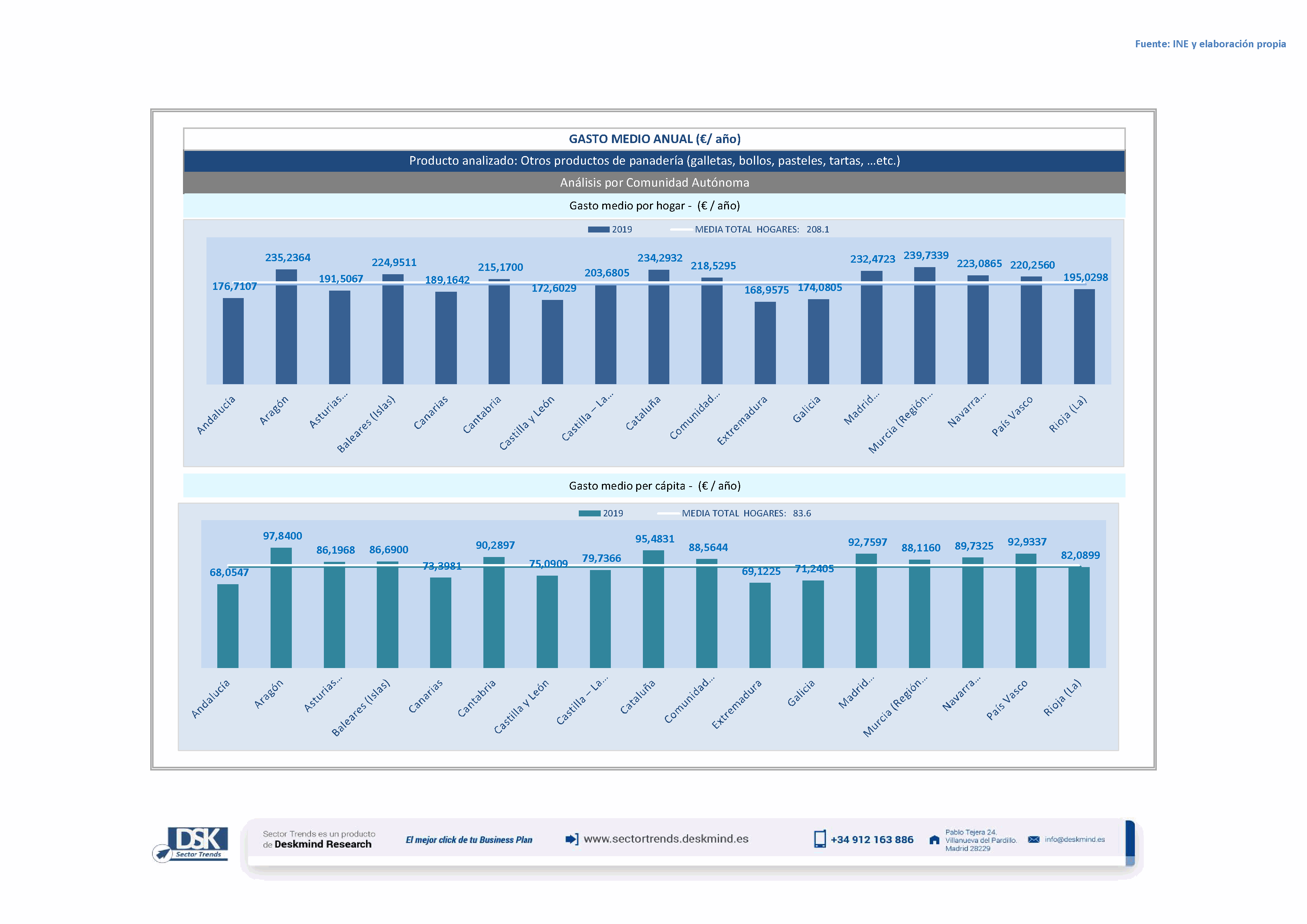Click the GASTO MEDIO ANUAL title header
Viewport: 1307px width, 924px height.
654,139
